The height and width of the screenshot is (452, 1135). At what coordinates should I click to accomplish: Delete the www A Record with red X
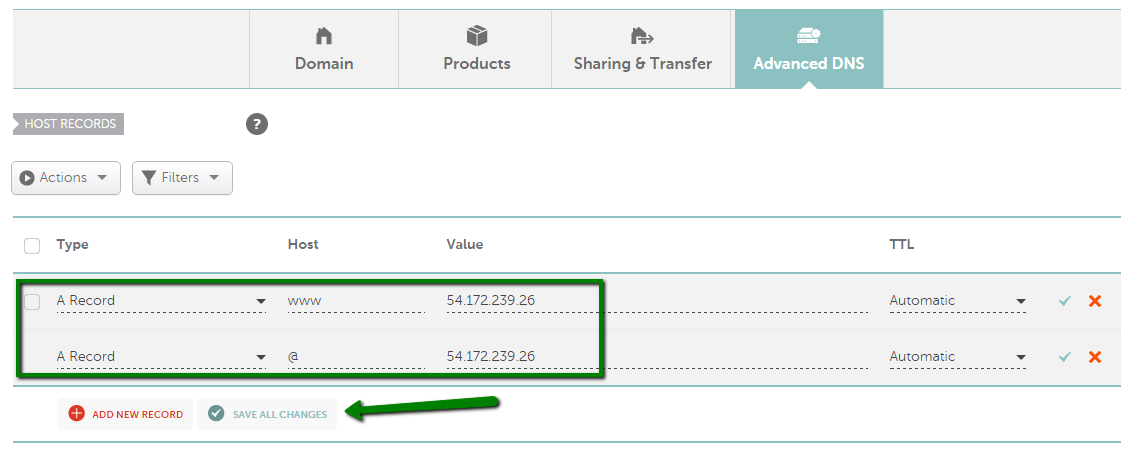pyautogui.click(x=1095, y=301)
